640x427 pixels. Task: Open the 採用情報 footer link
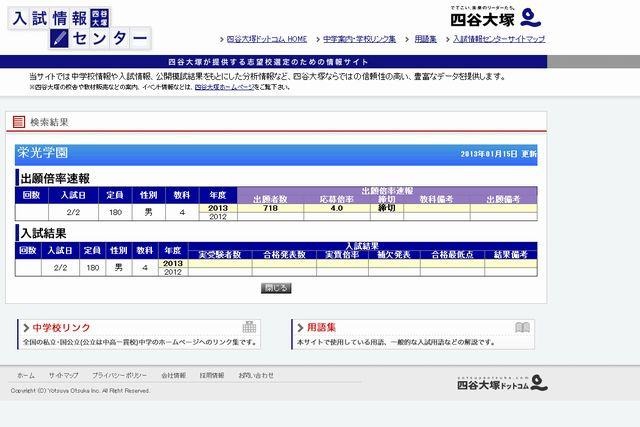[x=212, y=376]
